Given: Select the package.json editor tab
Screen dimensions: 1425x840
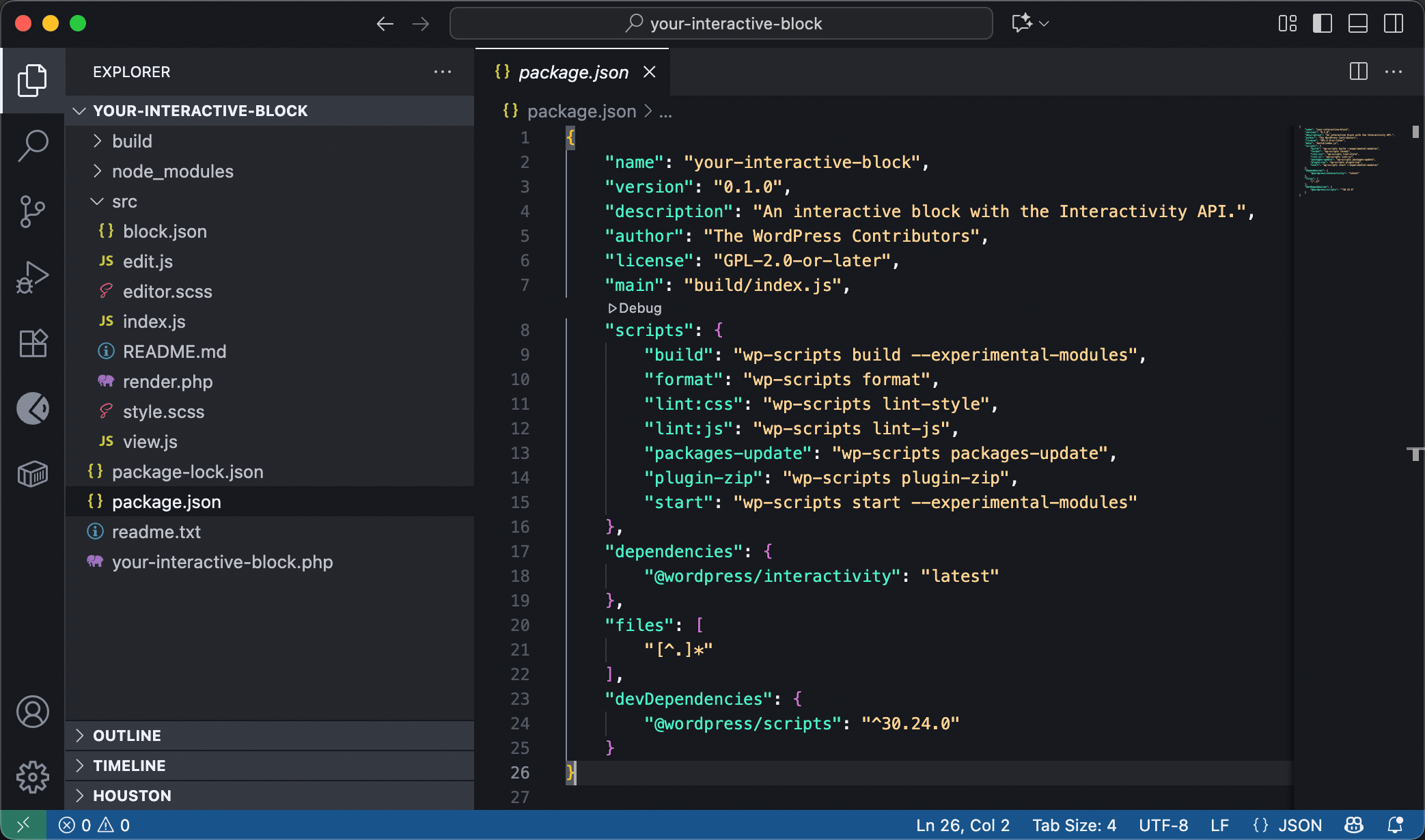Looking at the screenshot, I should click(574, 72).
